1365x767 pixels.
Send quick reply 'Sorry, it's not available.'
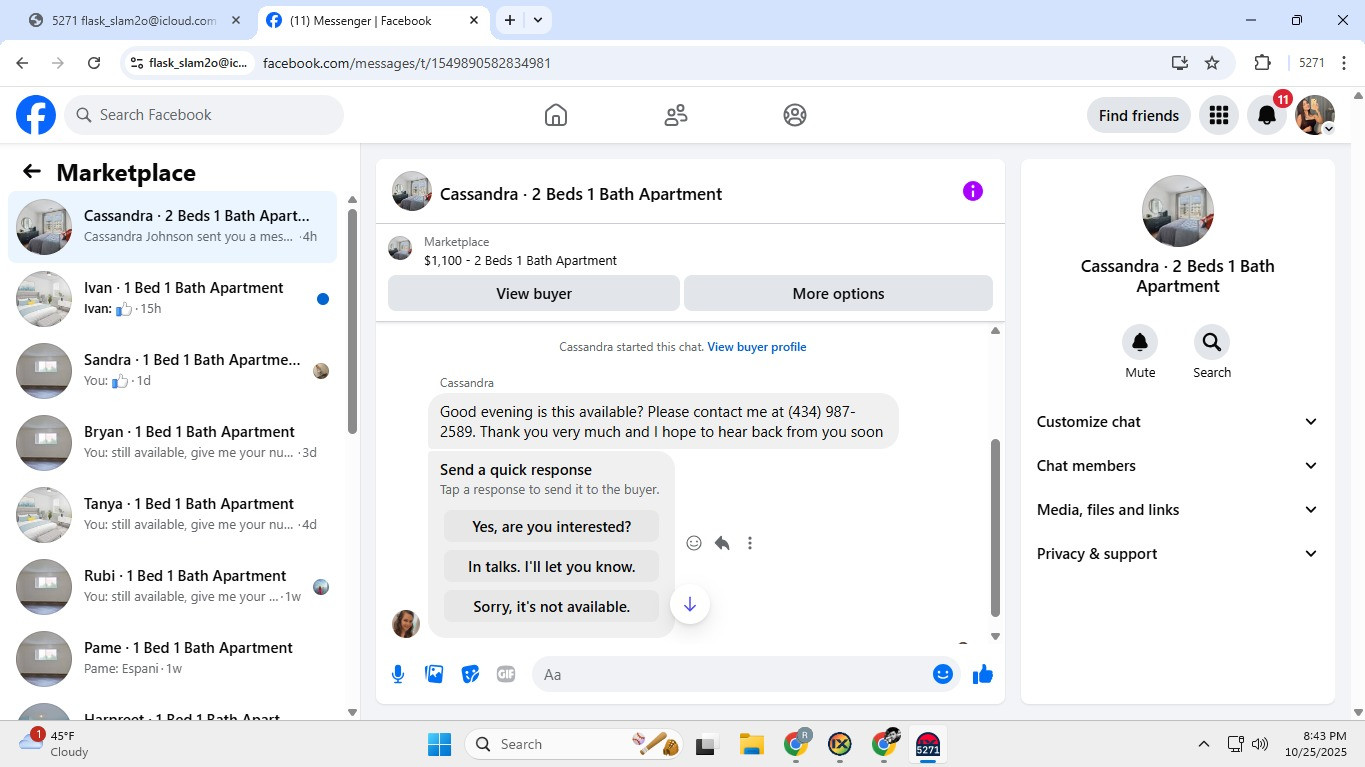click(552, 607)
